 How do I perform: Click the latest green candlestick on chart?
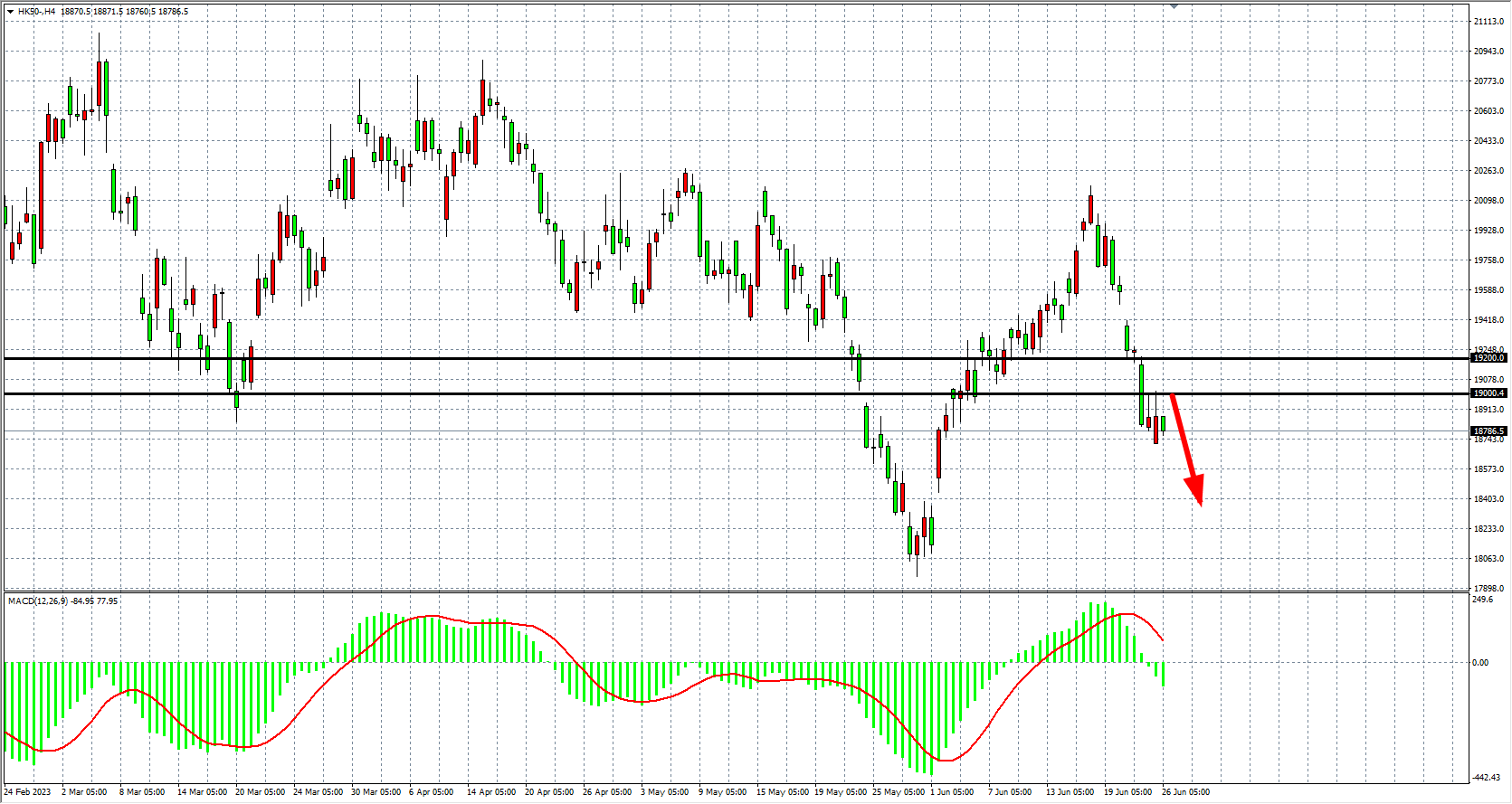coord(1163,423)
